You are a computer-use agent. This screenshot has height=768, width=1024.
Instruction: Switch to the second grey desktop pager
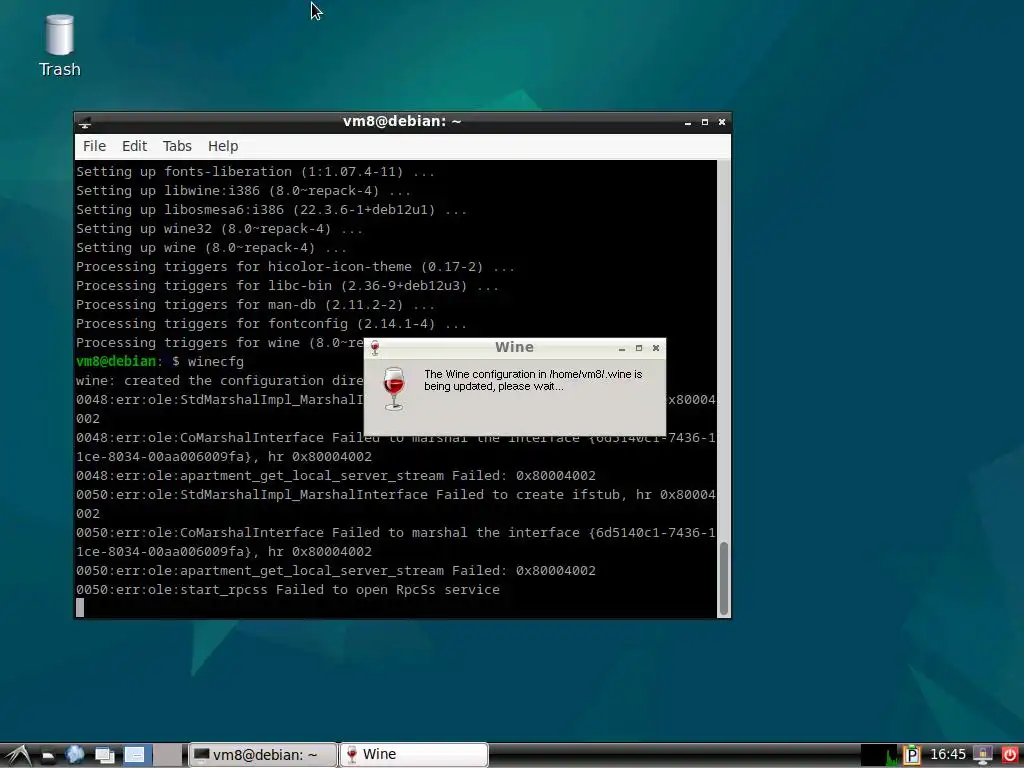(168, 755)
